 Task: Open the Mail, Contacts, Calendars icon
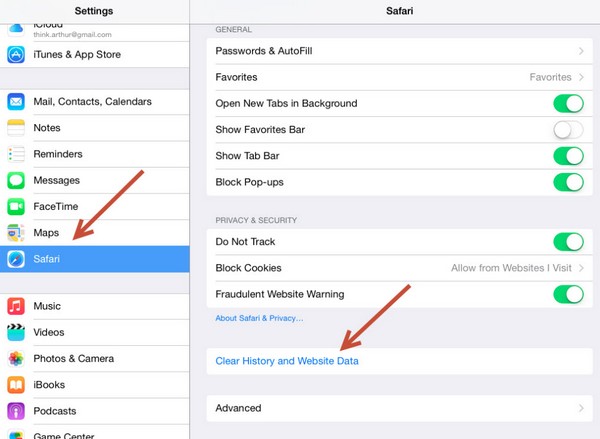pos(16,102)
